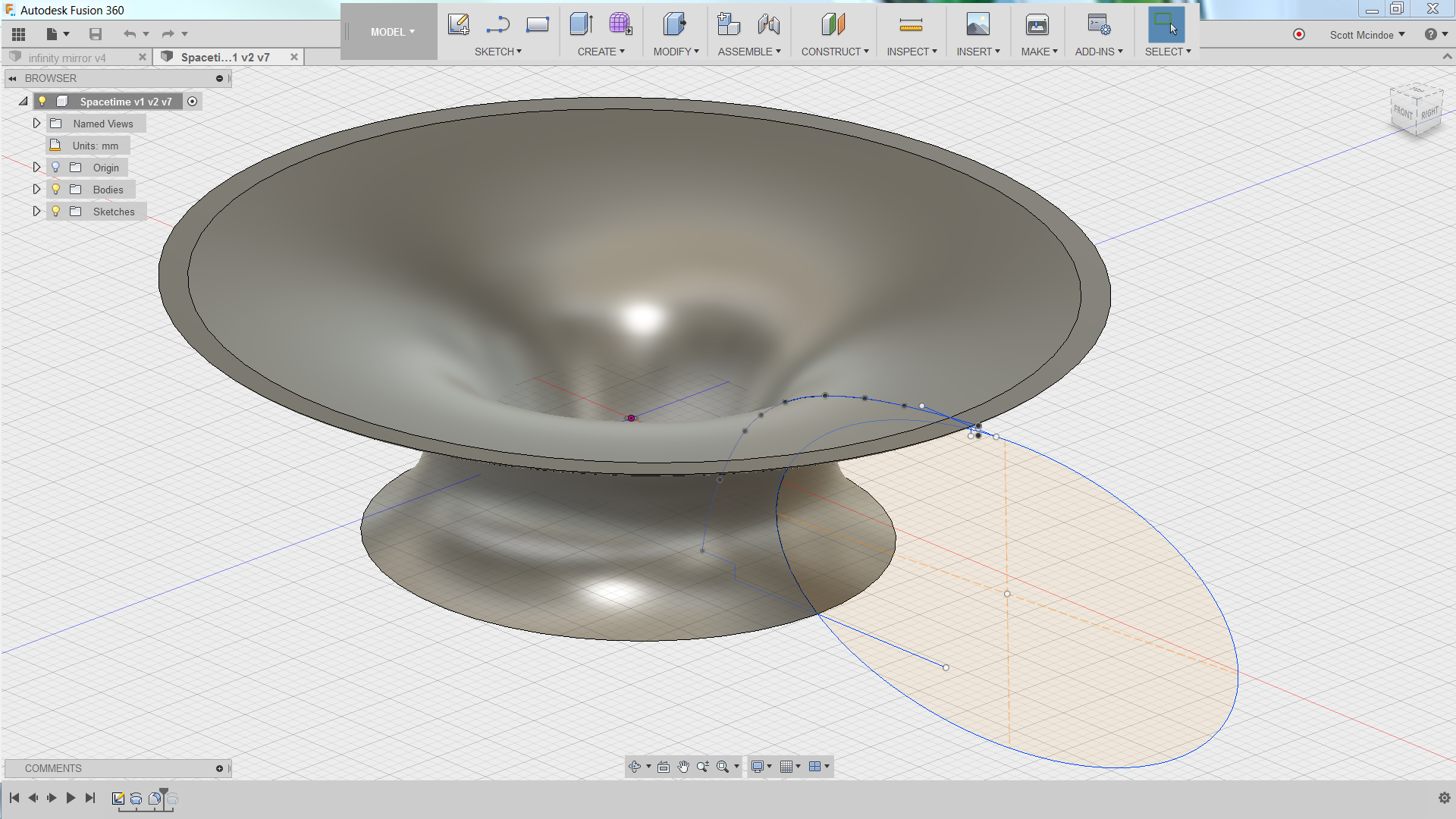Open the ADD-INS menu
Viewport: 1456px width, 819px height.
tap(1099, 52)
